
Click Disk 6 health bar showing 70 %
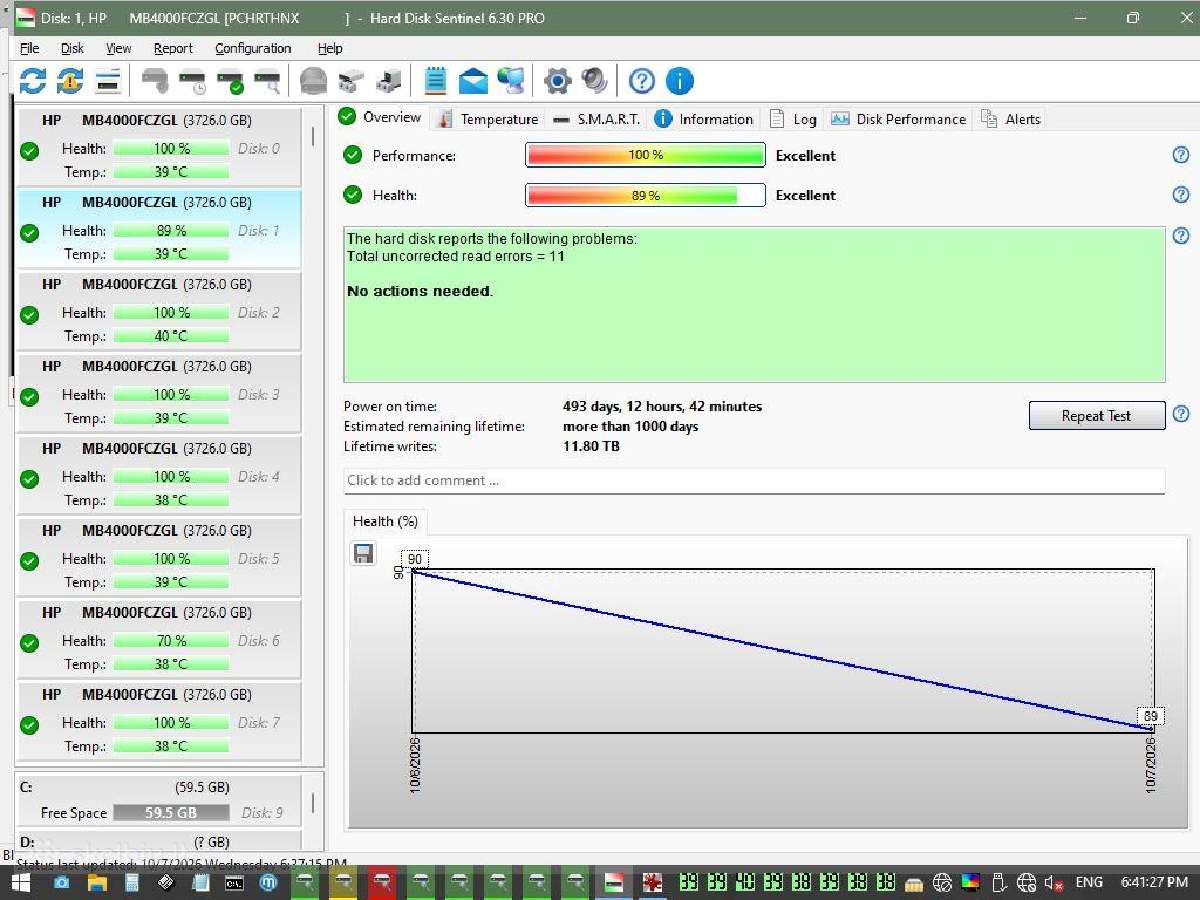171,641
